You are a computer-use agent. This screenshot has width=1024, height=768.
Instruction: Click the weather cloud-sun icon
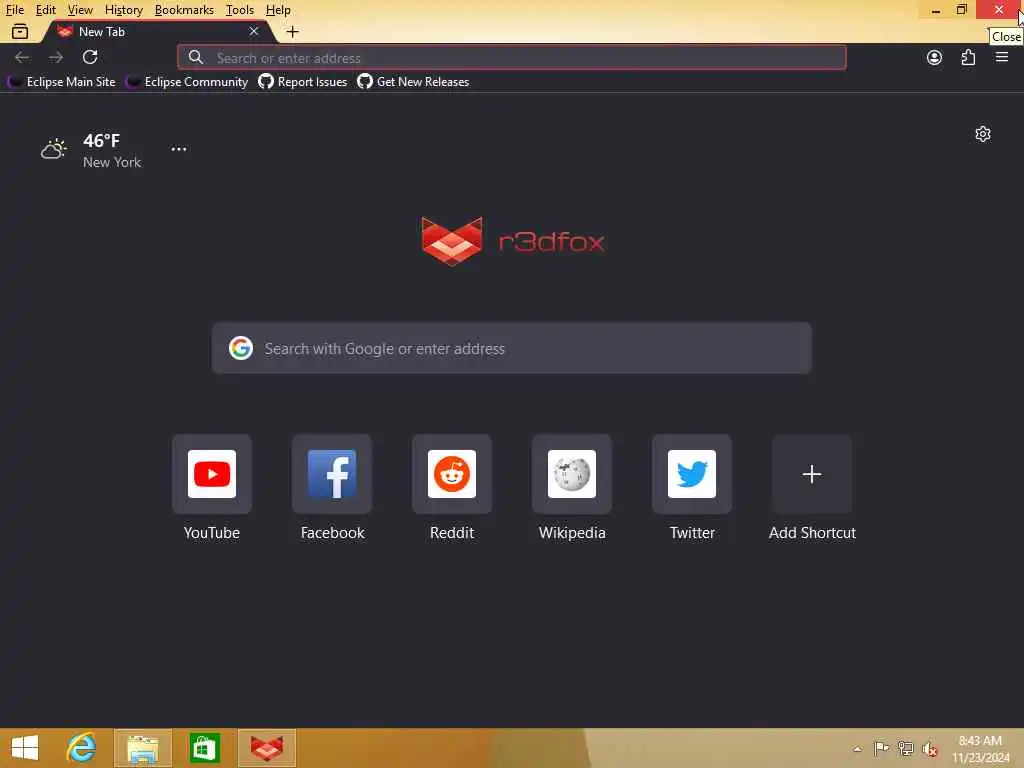(54, 150)
